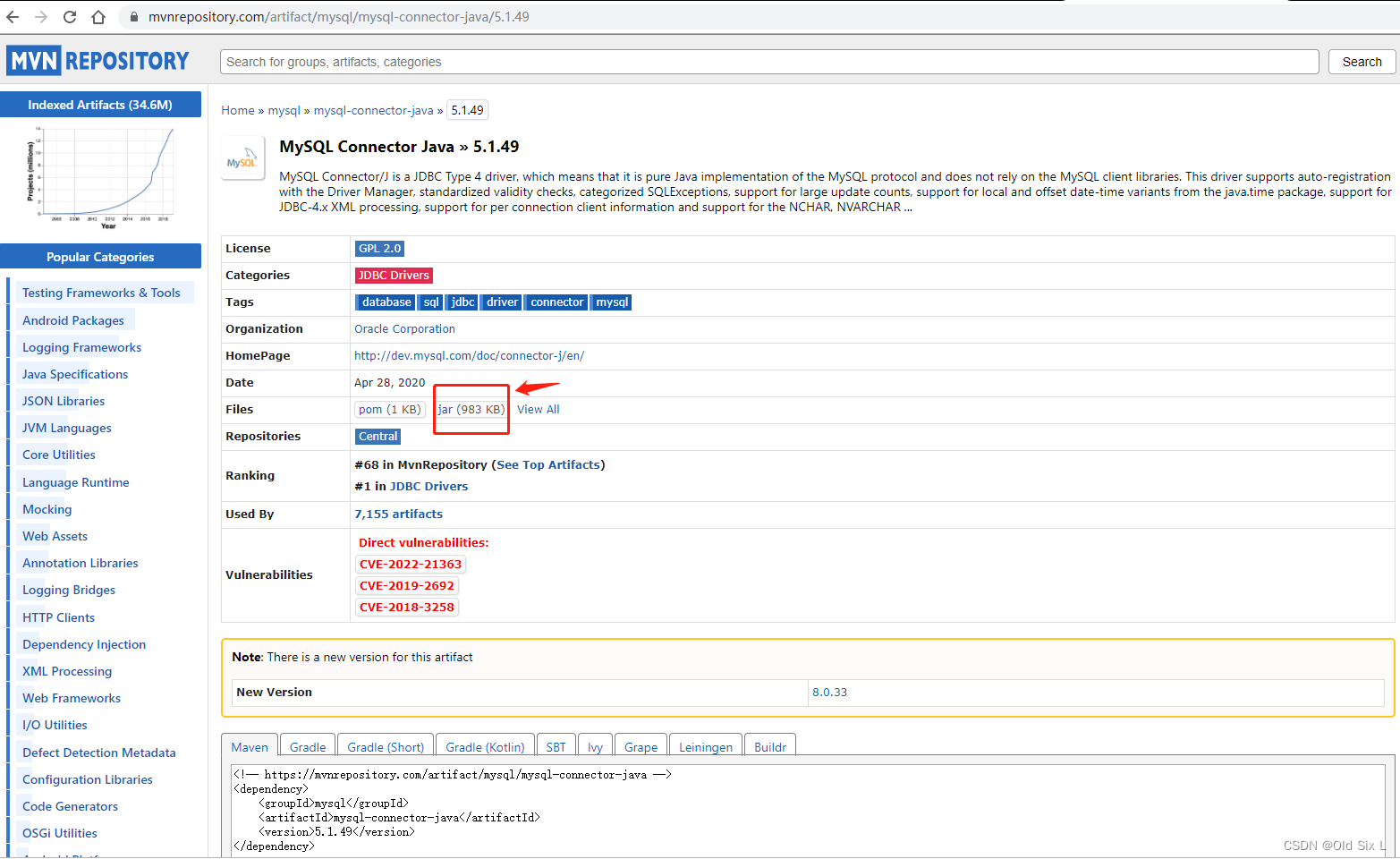This screenshot has width=1400, height=859.
Task: Switch to the Leiningen tab
Action: click(x=706, y=747)
